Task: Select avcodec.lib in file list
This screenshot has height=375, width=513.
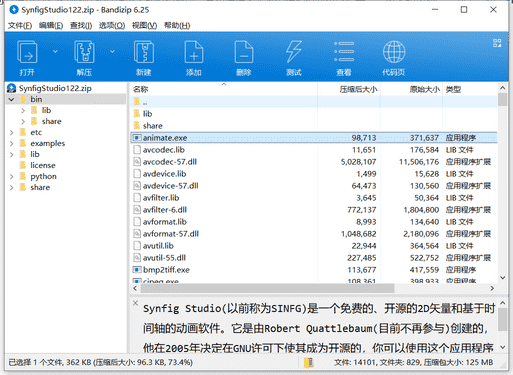Action: 314,150
